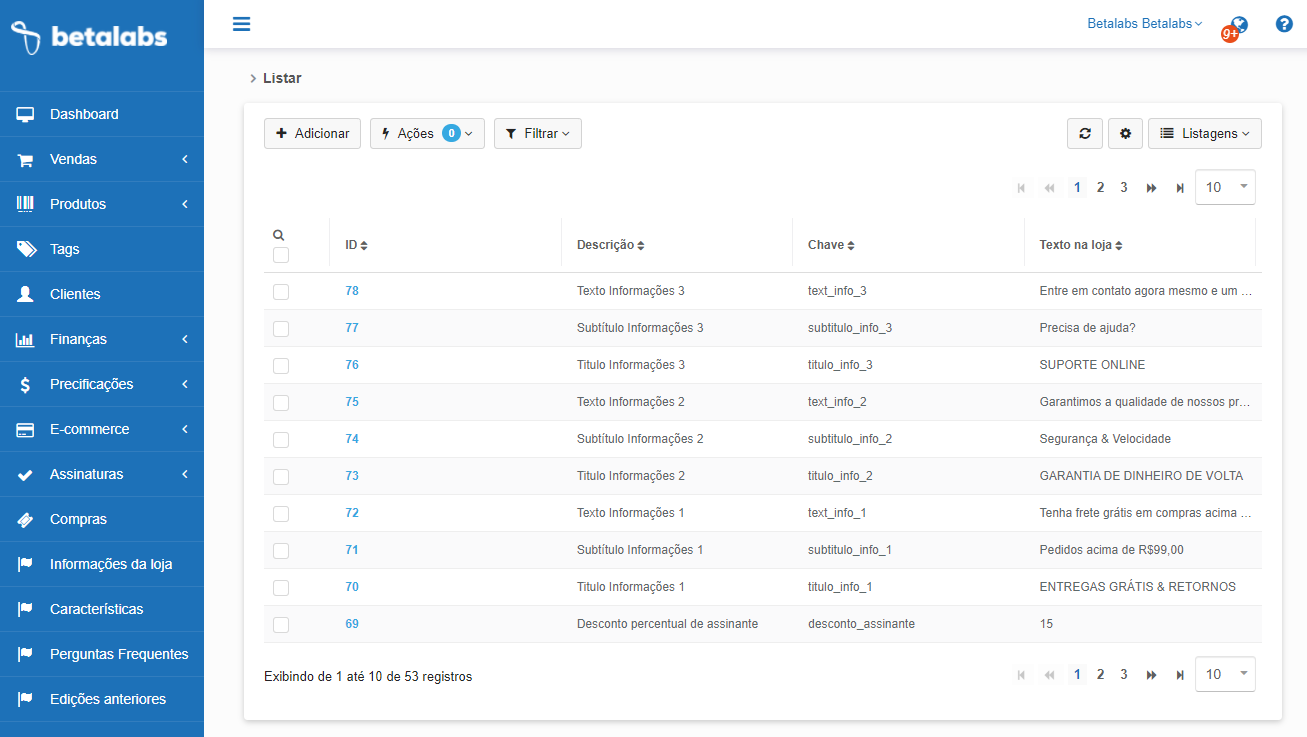
Task: Expand the Listagens dropdown
Action: (1204, 134)
